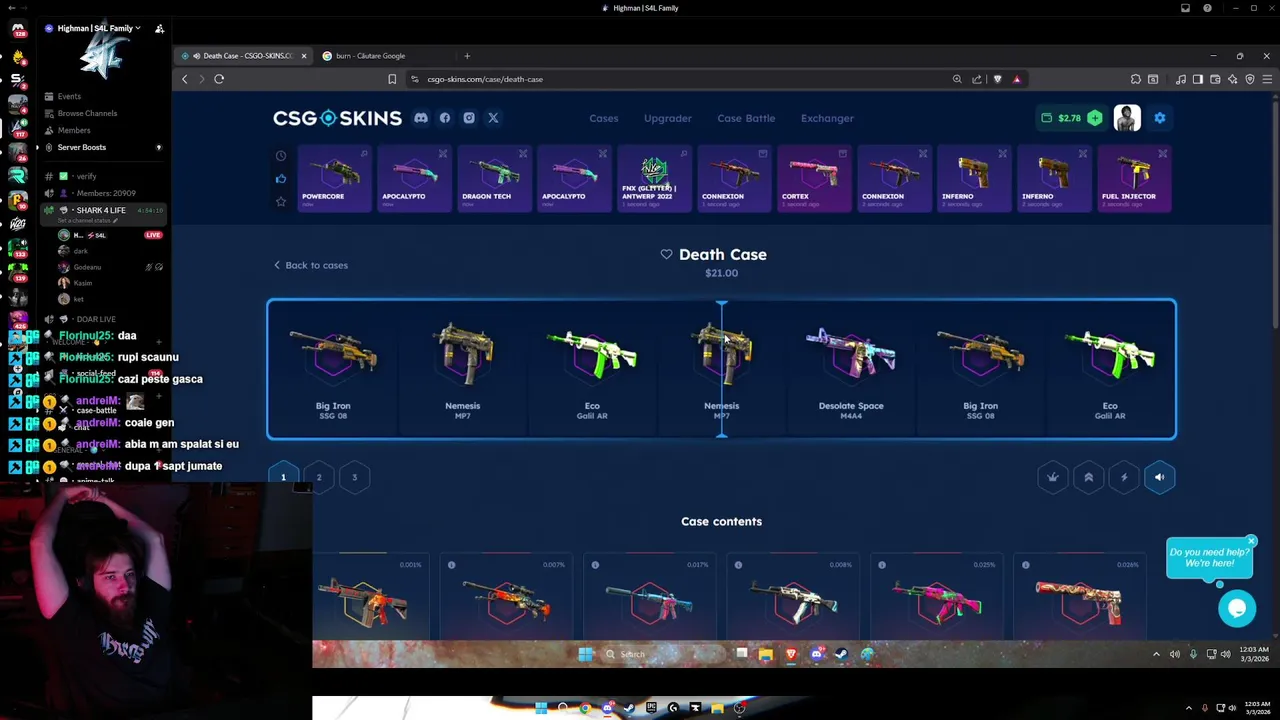Bookmark this page in address bar
Image resolution: width=1280 pixels, height=720 pixels.
tap(392, 79)
